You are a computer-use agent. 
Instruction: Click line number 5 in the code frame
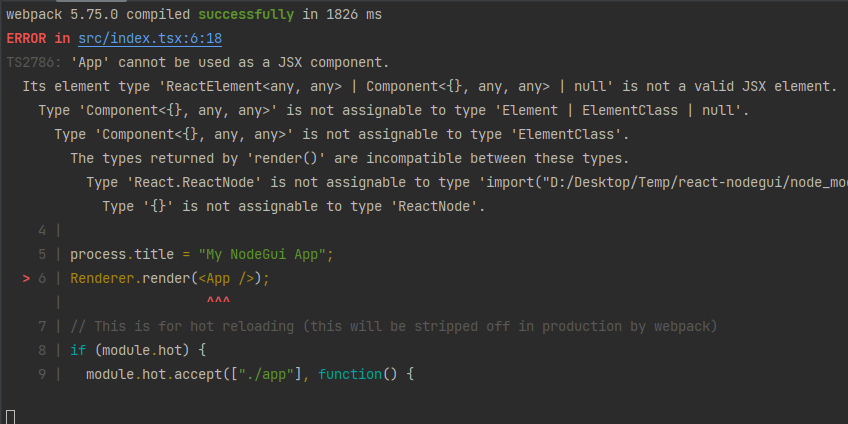(x=42, y=255)
